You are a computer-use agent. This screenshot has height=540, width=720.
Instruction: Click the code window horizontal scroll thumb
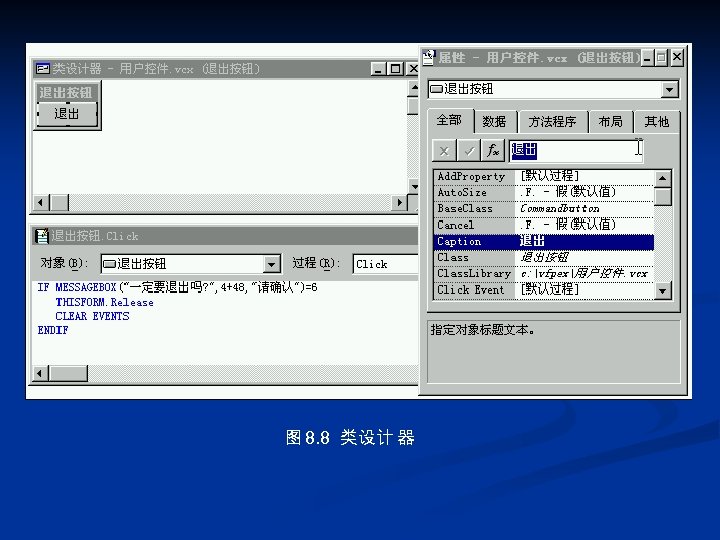tap(68, 373)
